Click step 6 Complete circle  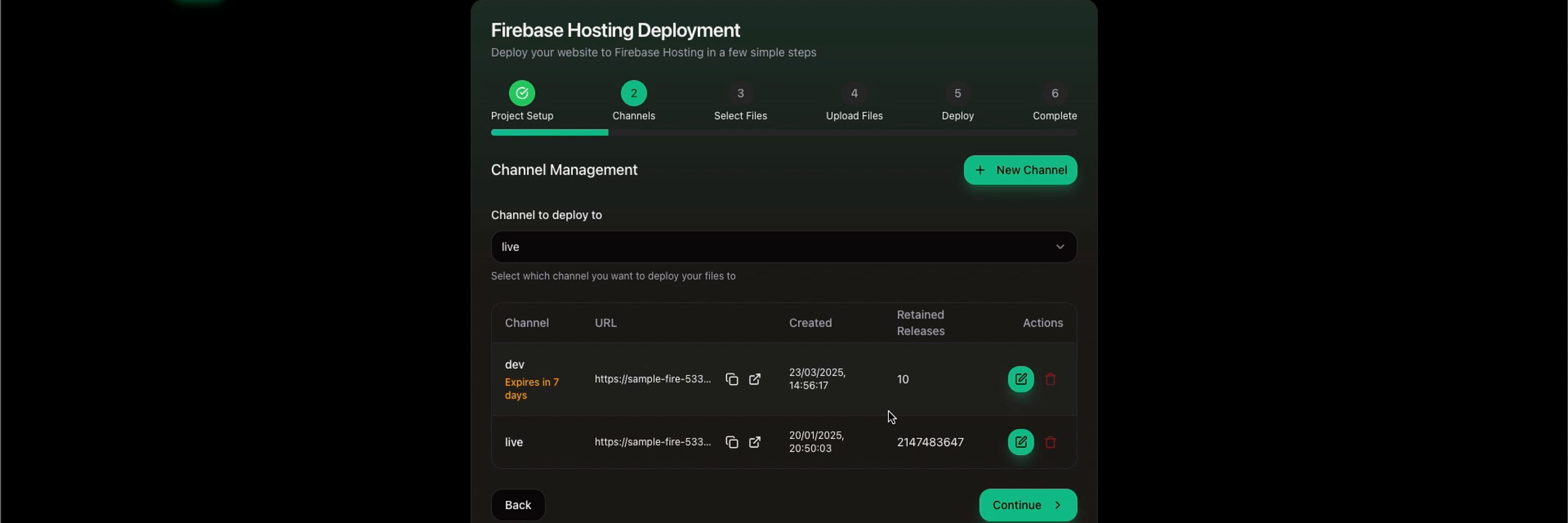(1055, 93)
